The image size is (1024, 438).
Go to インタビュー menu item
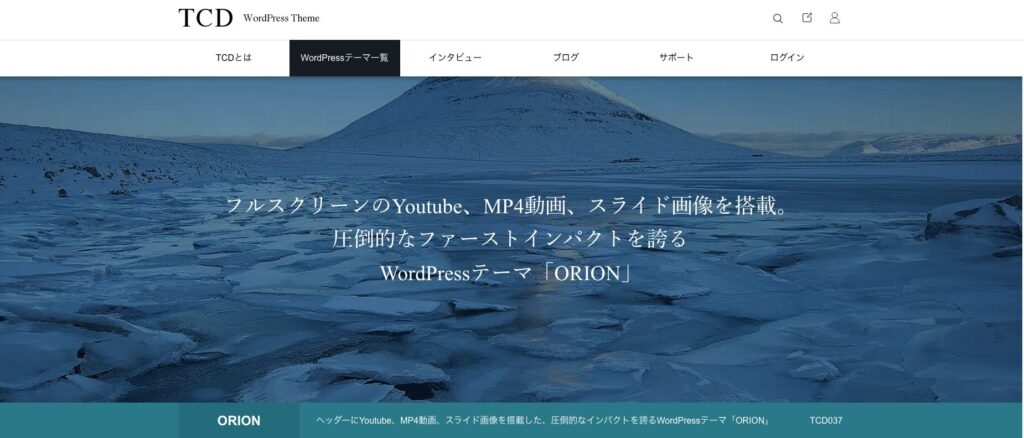pos(455,57)
